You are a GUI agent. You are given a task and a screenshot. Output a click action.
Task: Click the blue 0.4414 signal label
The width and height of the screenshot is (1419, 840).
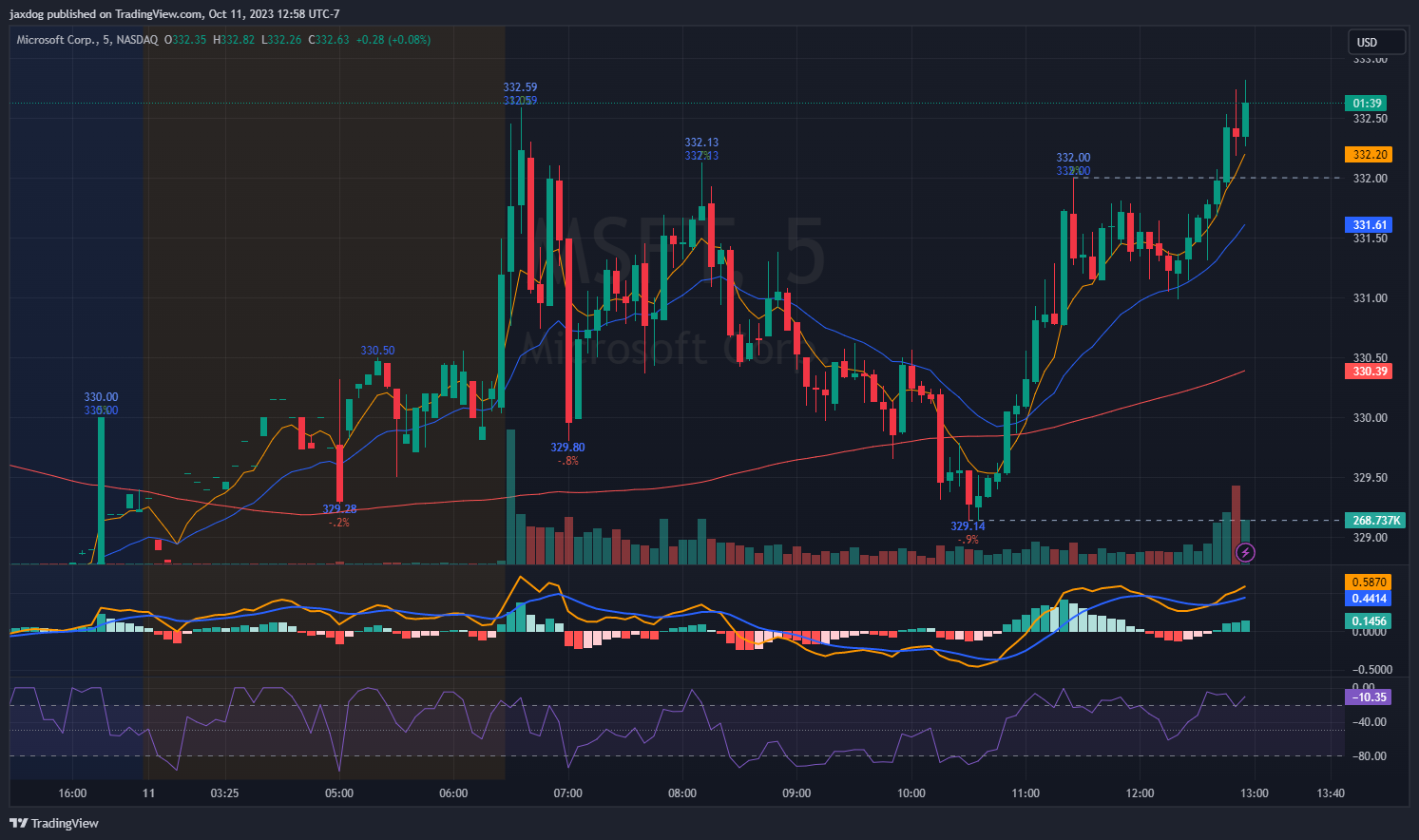[1369, 599]
